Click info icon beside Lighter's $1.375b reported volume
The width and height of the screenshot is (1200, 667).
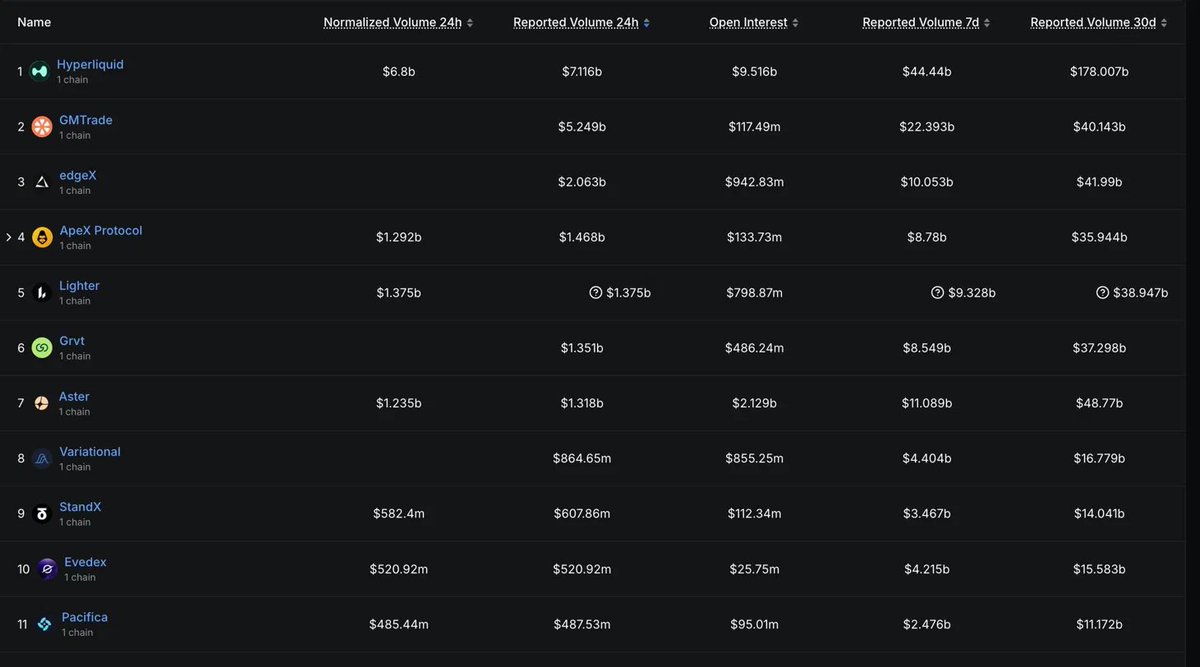[596, 293]
